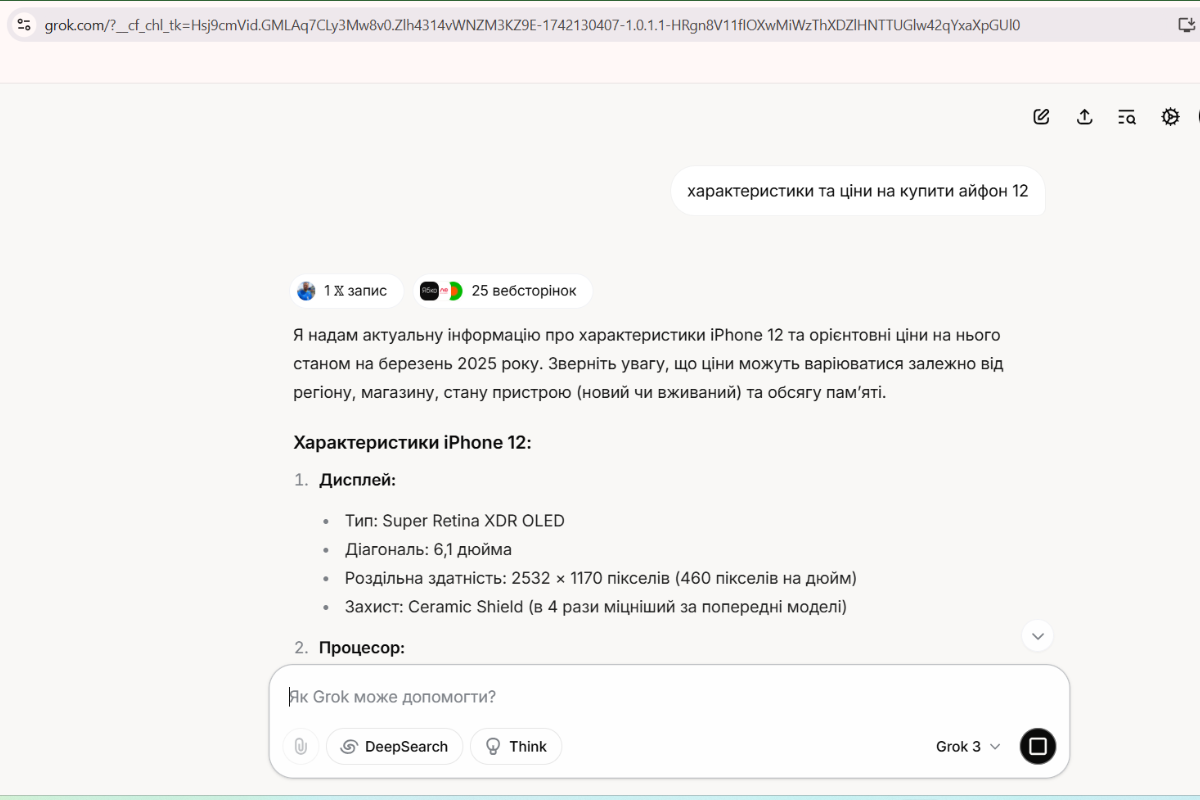The height and width of the screenshot is (800, 1200).
Task: Click the user message about айфон 12
Action: pyautogui.click(x=857, y=190)
